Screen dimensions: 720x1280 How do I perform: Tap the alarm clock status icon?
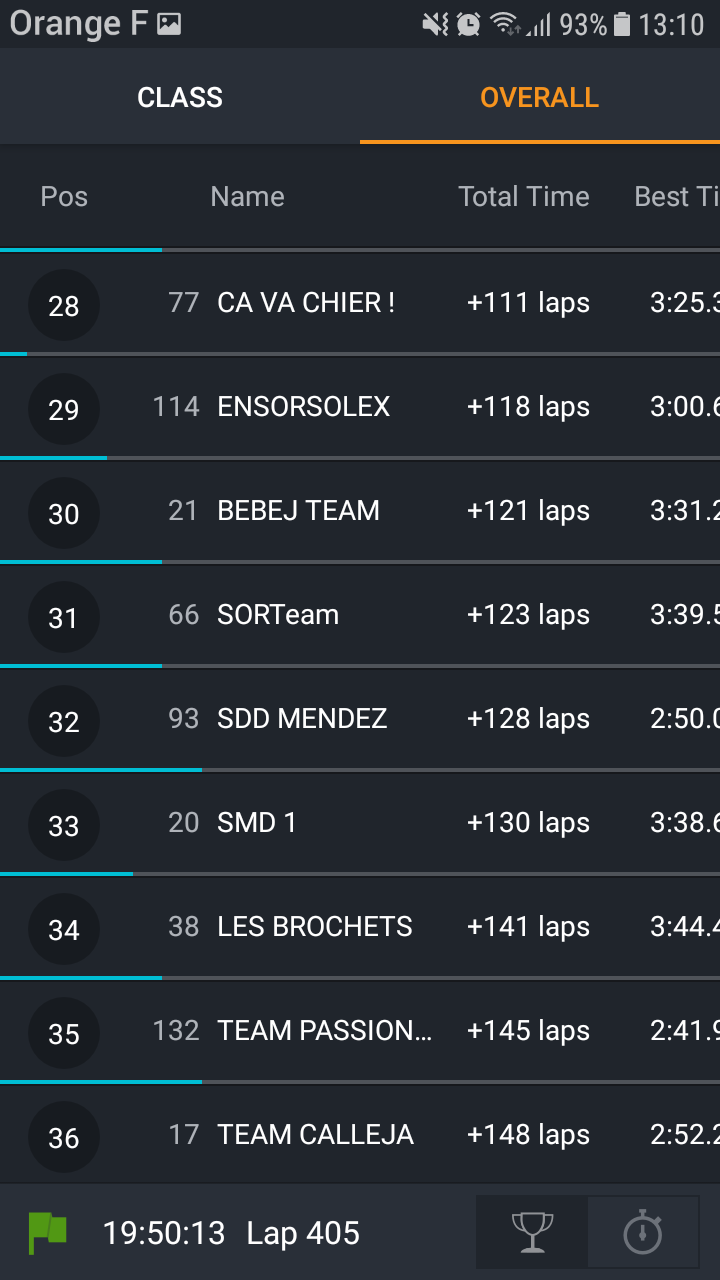(x=468, y=24)
